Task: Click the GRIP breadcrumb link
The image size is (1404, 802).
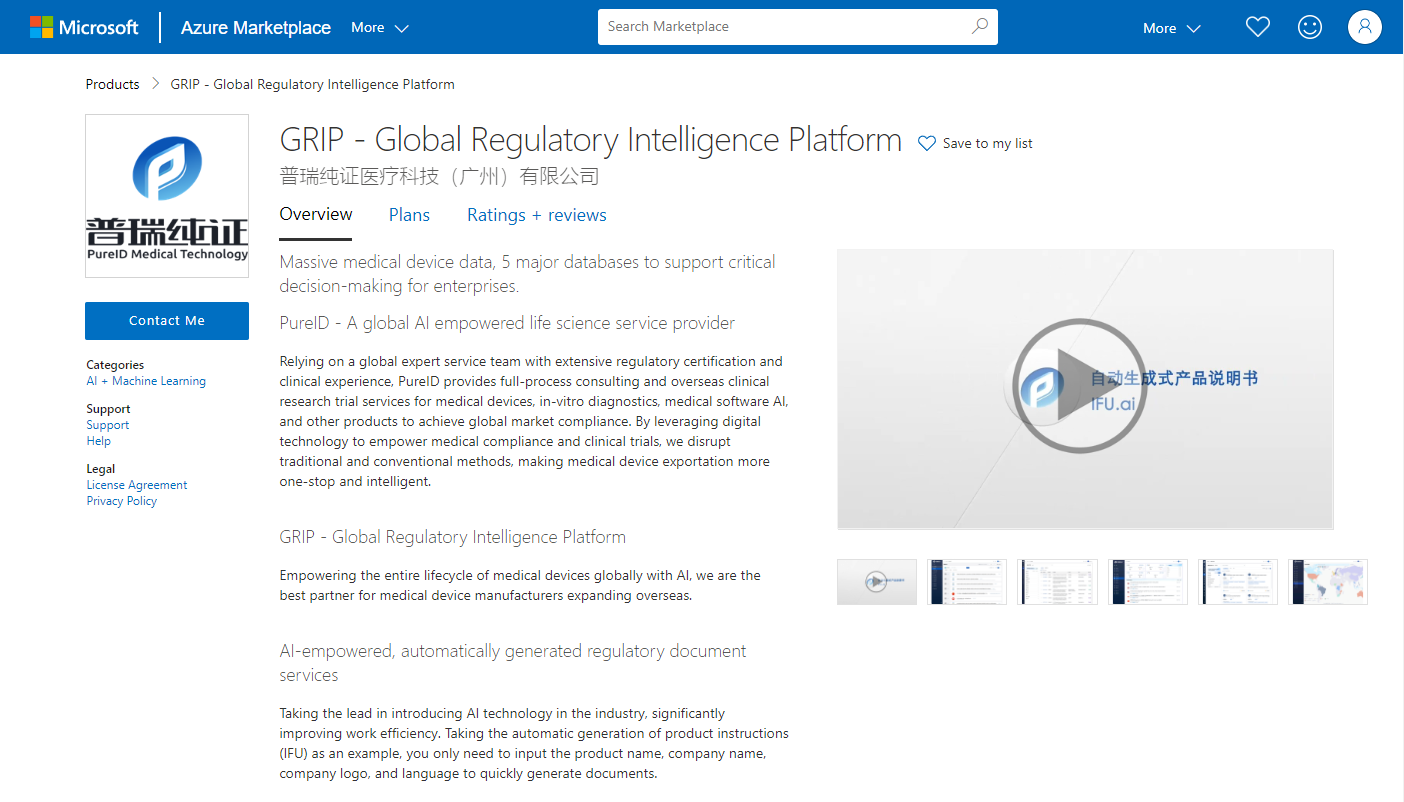Action: coord(312,84)
